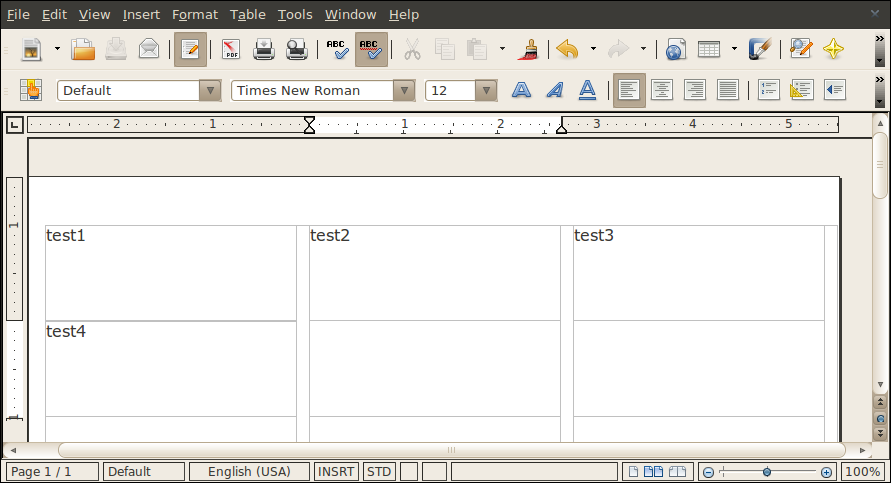Select the Format Paintbrush tool
891x483 pixels.
(x=528, y=49)
